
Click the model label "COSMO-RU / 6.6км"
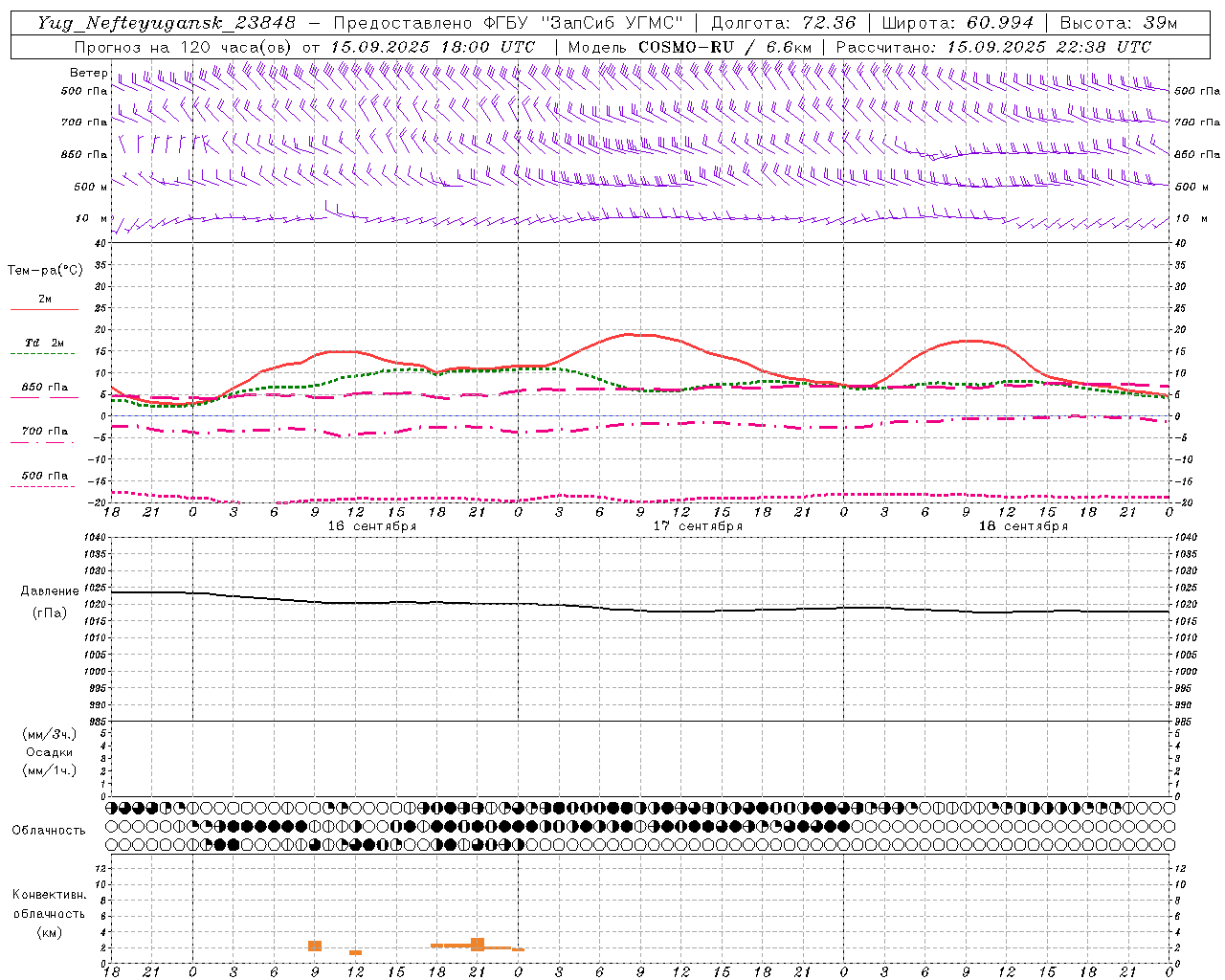(x=725, y=47)
